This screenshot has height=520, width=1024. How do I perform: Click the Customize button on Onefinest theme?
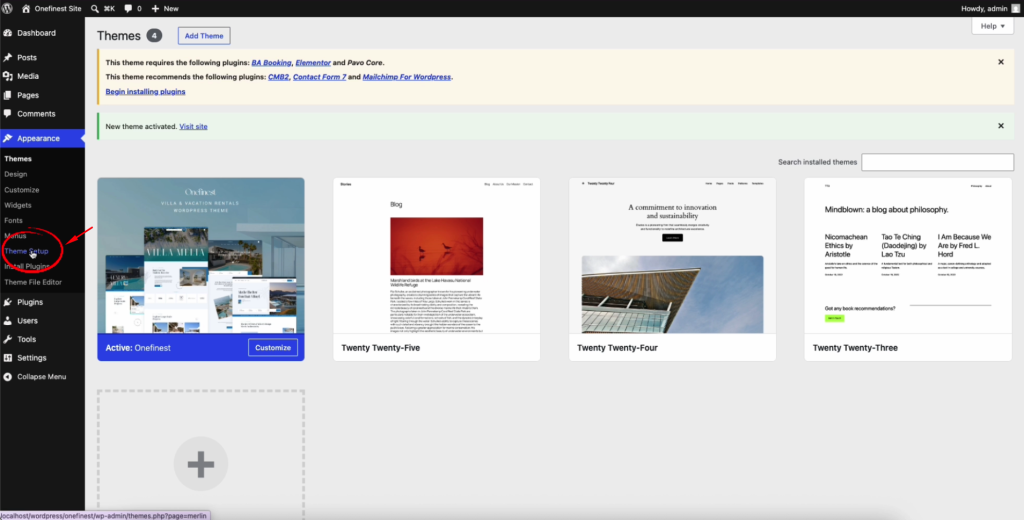click(x=273, y=348)
